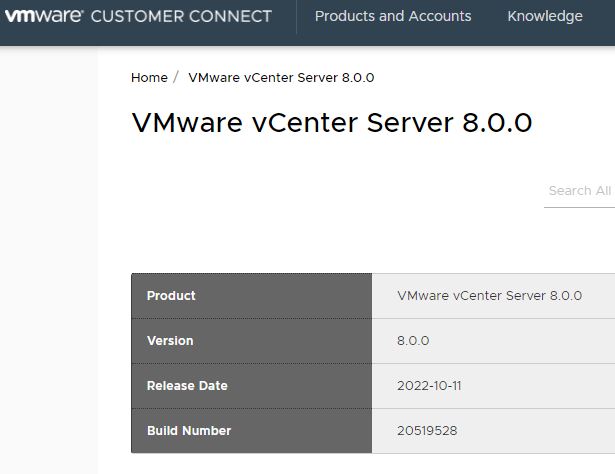Click the release date value 2022-10-11
615x474 pixels.
coord(429,386)
